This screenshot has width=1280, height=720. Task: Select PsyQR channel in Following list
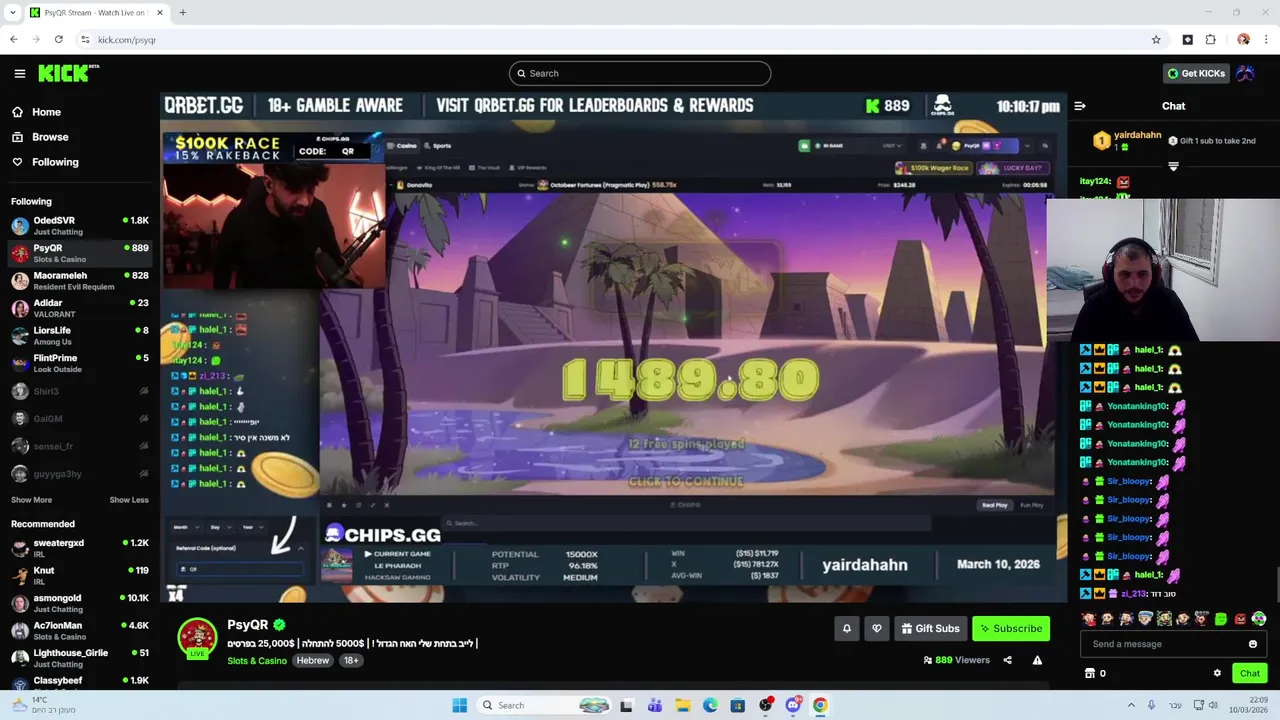[80, 253]
